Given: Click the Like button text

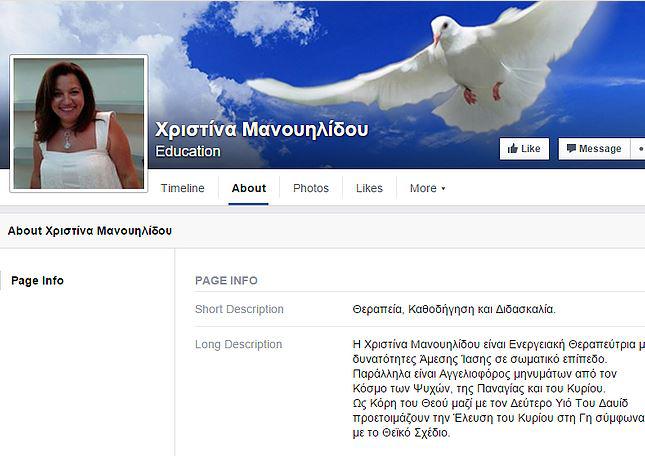Looking at the screenshot, I should point(531,148).
